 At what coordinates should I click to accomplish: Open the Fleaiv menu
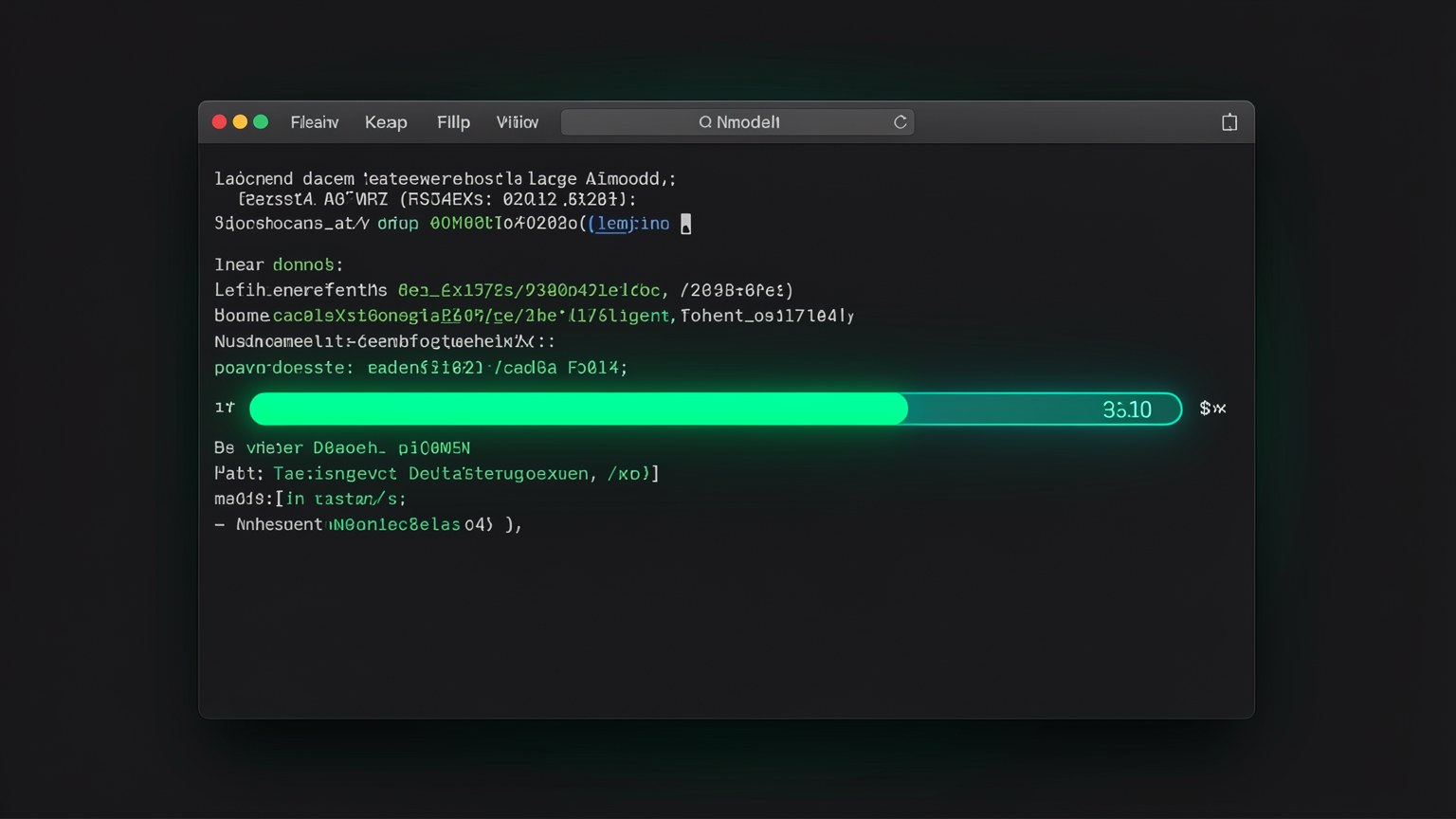[315, 122]
